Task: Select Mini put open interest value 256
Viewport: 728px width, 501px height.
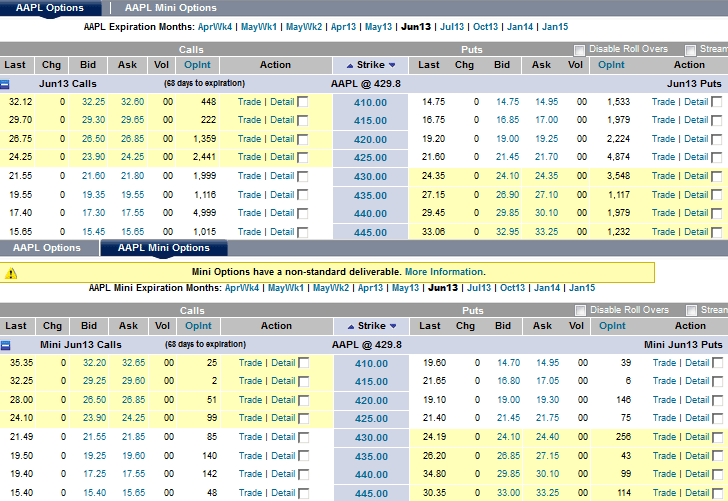Action: point(624,437)
